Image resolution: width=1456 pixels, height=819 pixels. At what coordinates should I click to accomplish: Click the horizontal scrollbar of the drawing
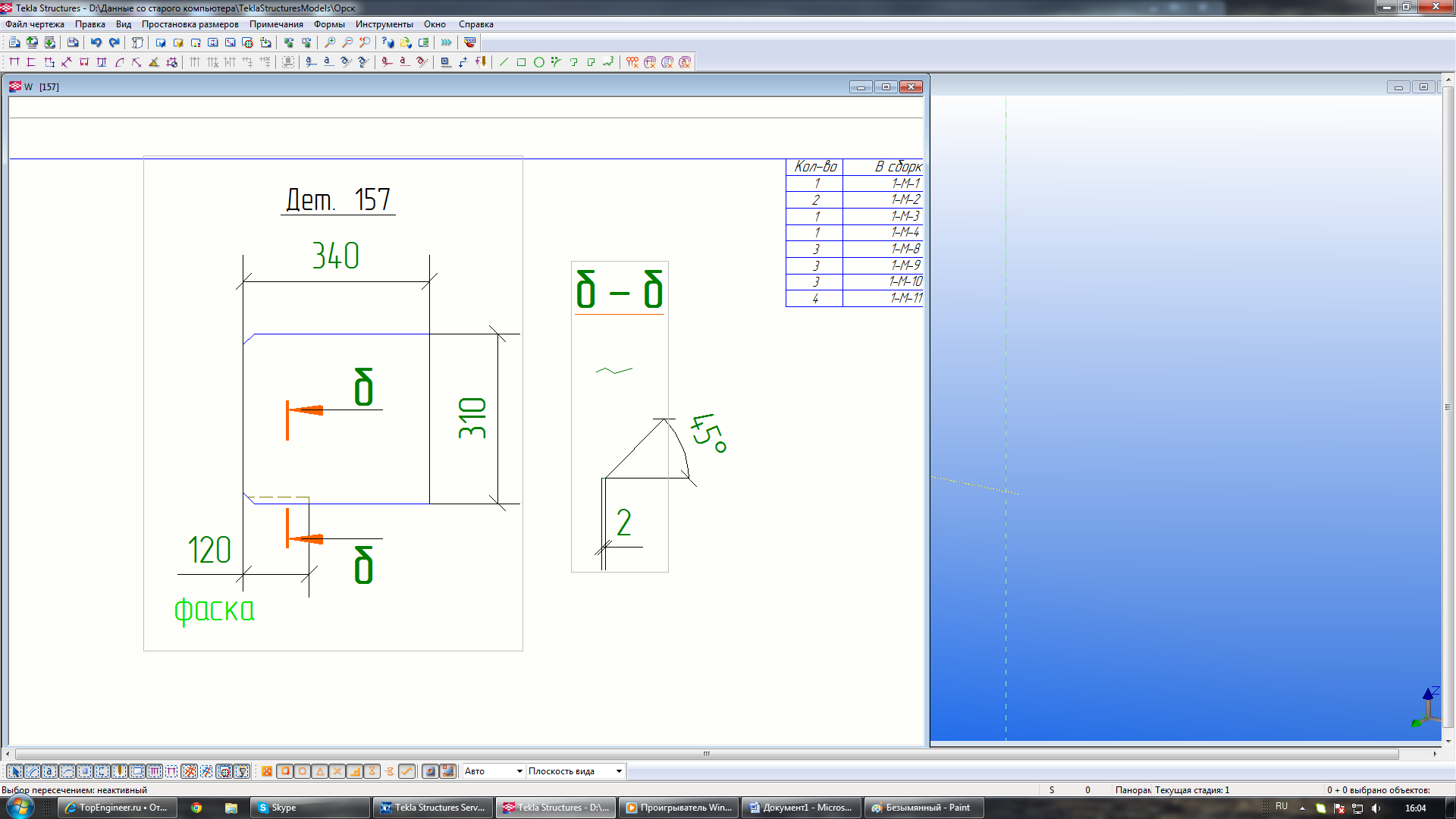(x=705, y=754)
